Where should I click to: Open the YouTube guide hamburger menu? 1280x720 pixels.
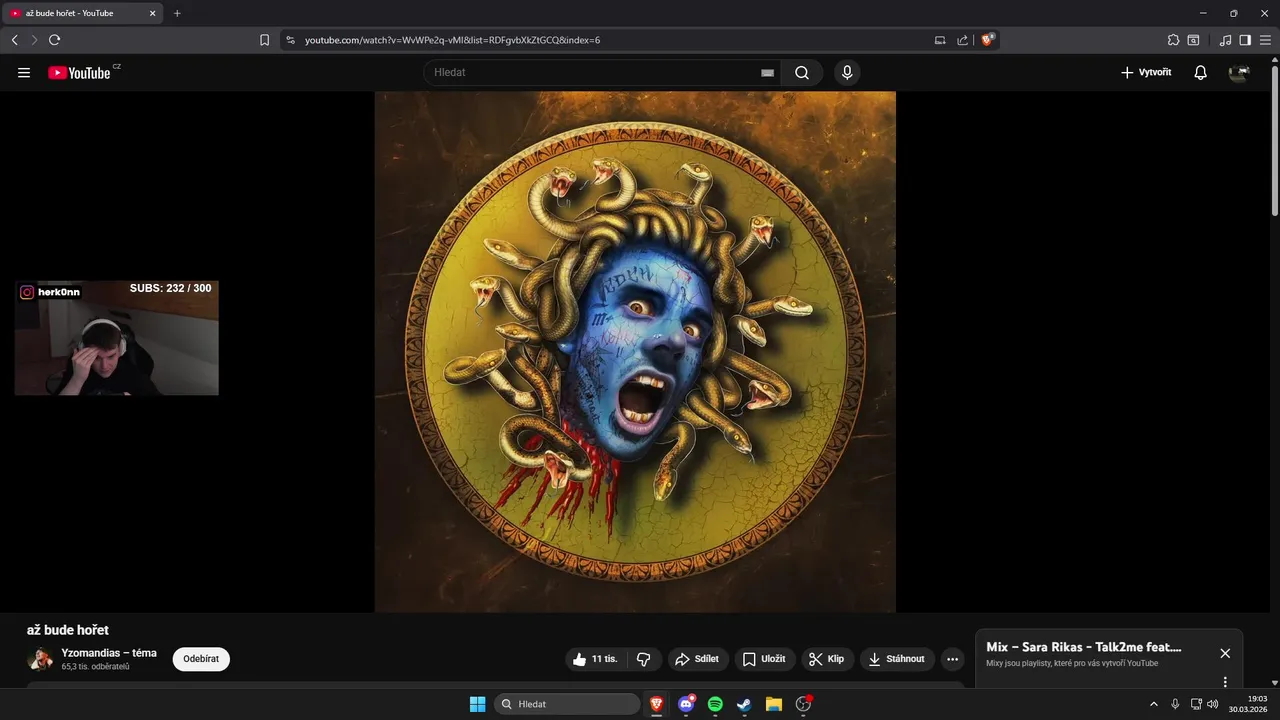[x=24, y=73]
